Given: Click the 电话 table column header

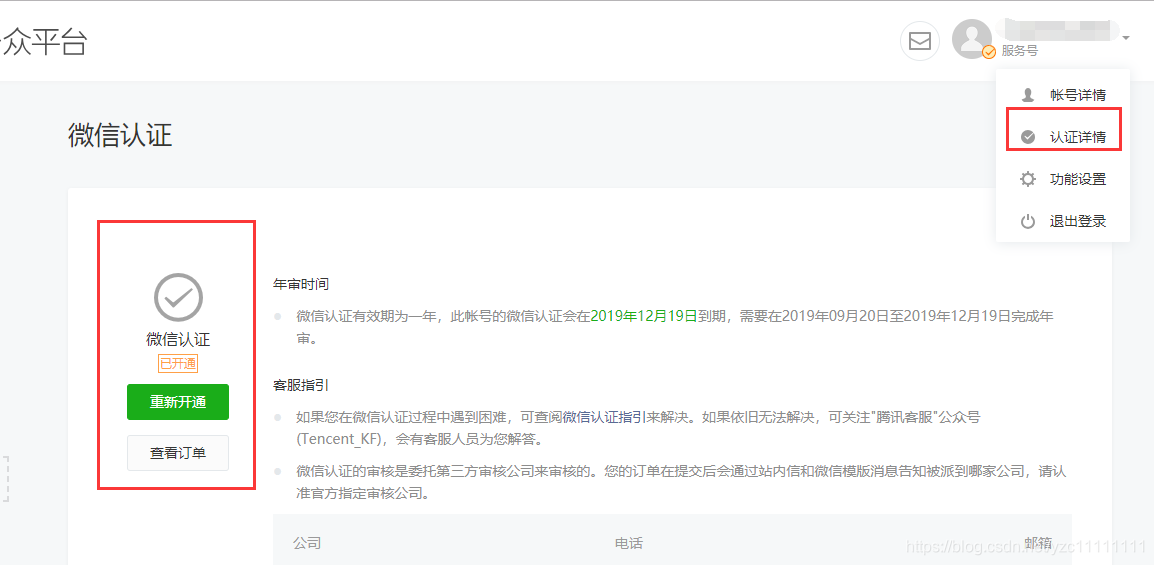Looking at the screenshot, I should click(629, 544).
